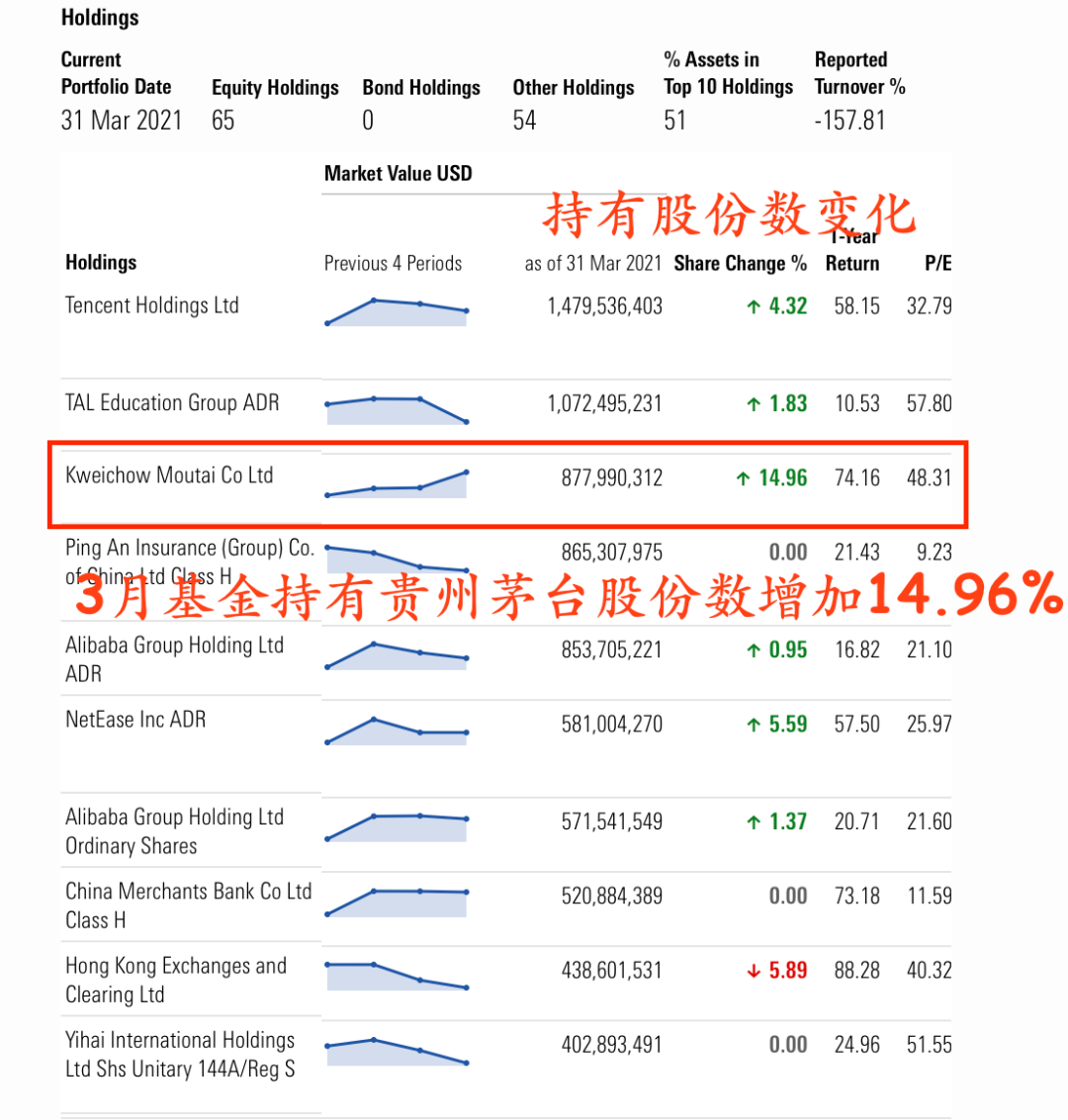Screen dimensions: 1068x1120
Task: Click Tencent 1-year return 58.15
Action: [856, 306]
